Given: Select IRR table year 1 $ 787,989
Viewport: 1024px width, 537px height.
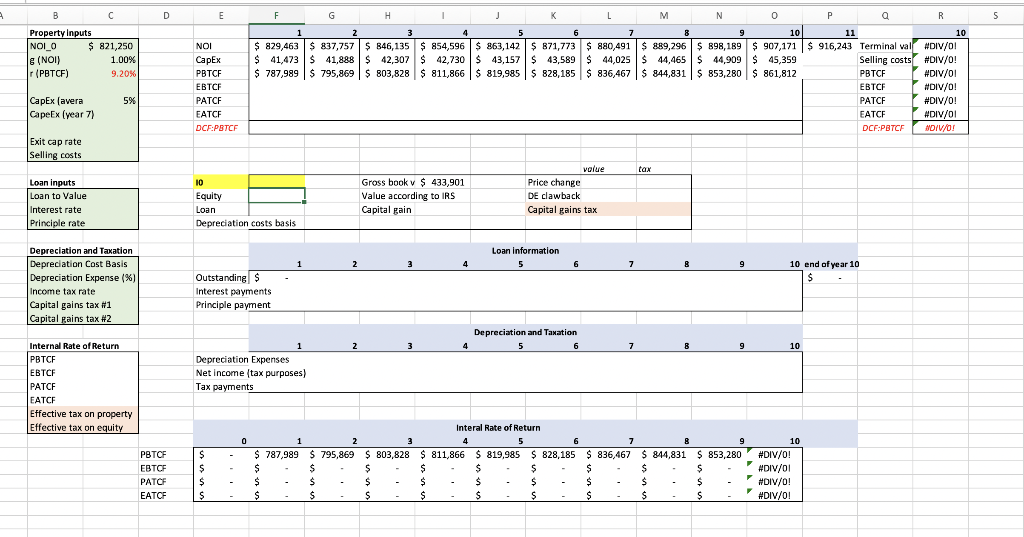Looking at the screenshot, I should [x=276, y=455].
